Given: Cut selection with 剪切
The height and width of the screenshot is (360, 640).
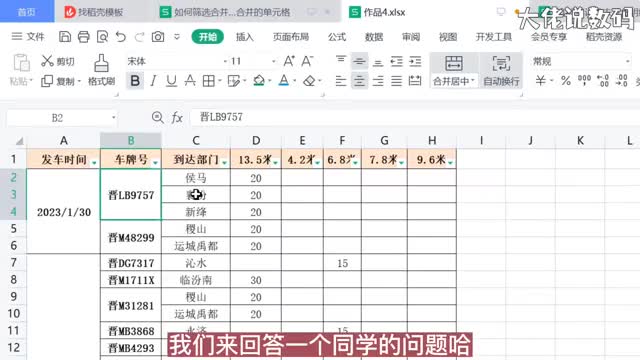Looking at the screenshot, I should click(x=58, y=61).
